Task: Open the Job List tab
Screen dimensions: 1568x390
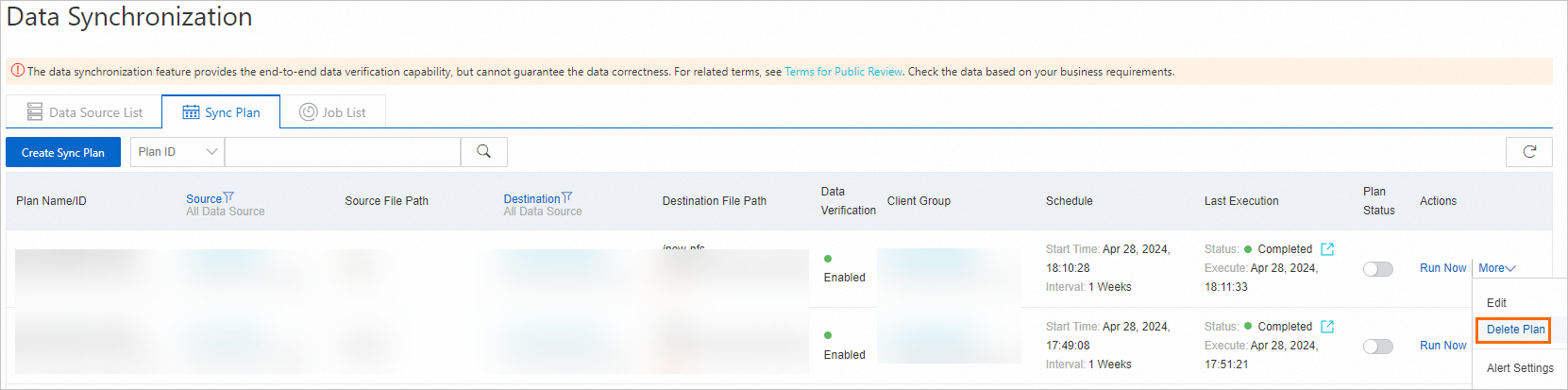Action: tap(332, 111)
